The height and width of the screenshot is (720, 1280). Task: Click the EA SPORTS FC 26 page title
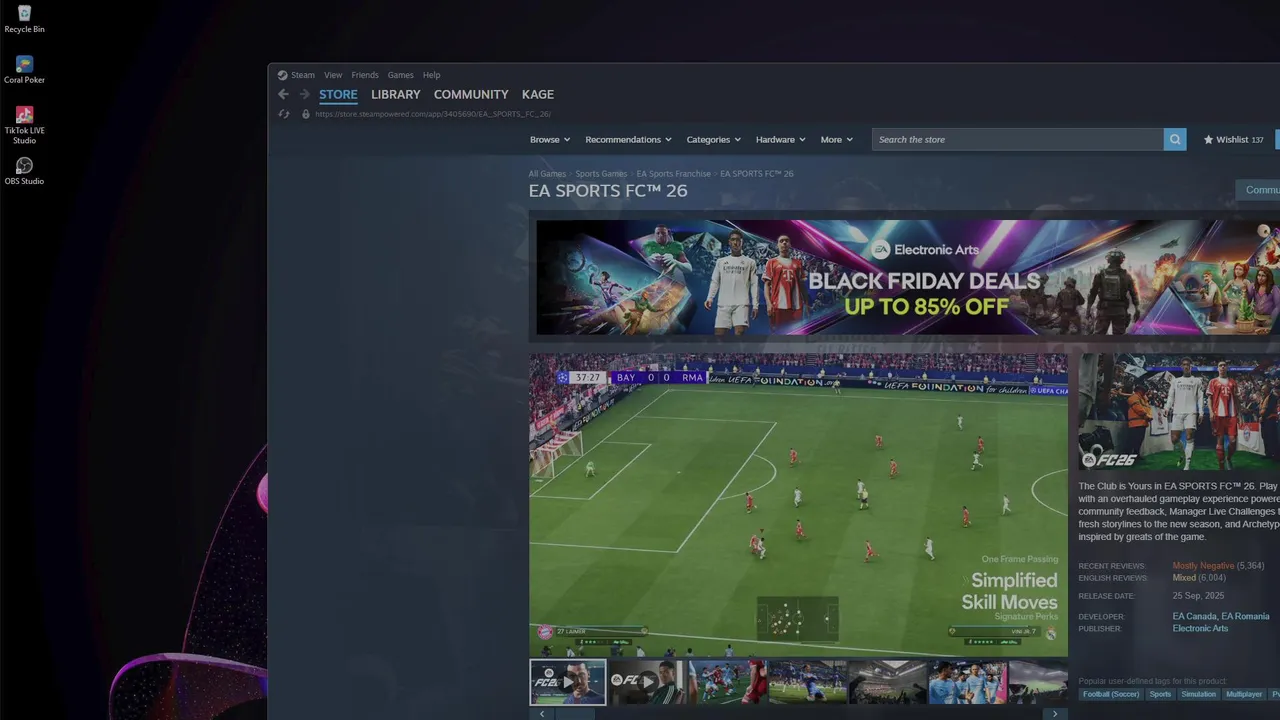coord(608,191)
